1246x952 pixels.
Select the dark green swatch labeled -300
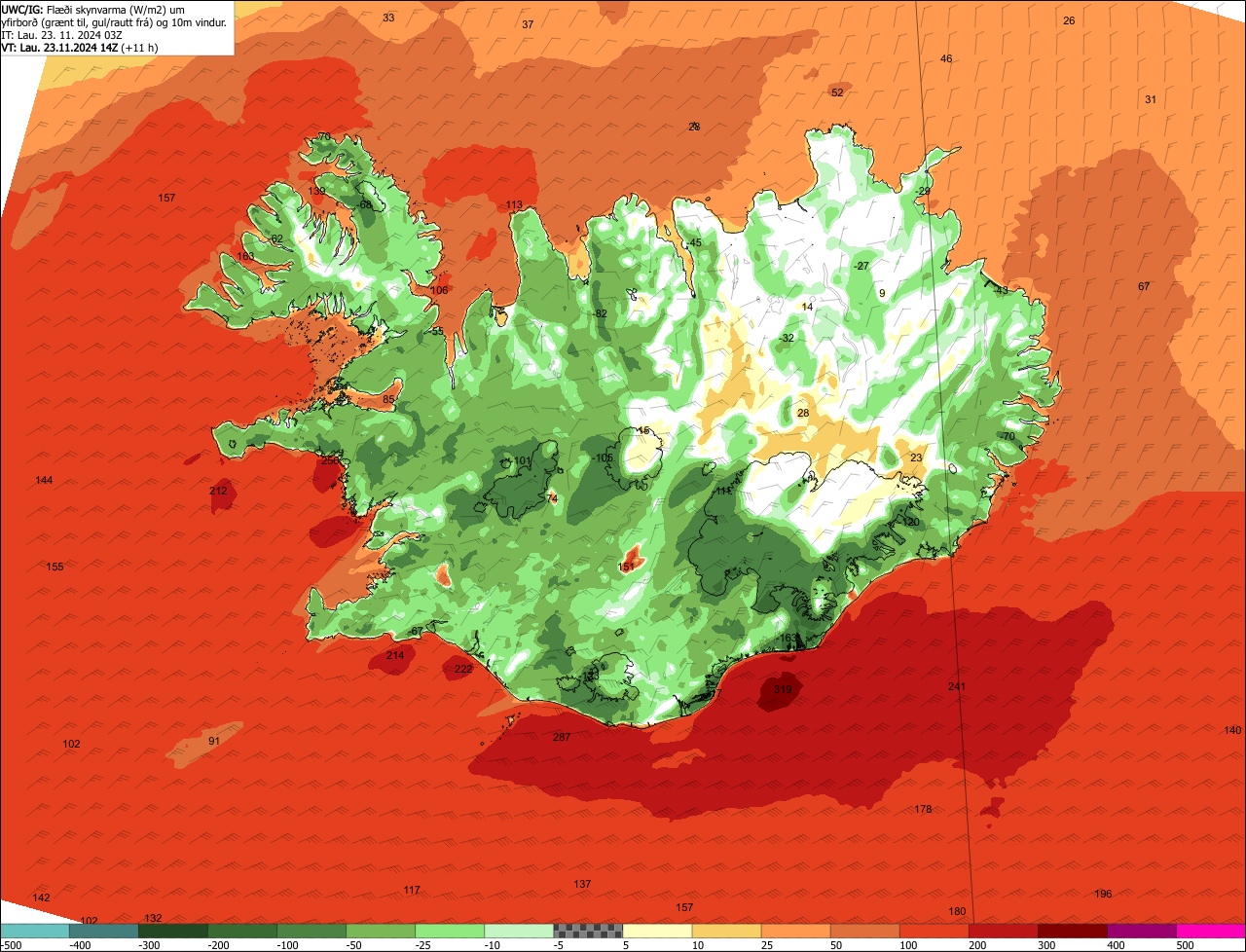173,931
